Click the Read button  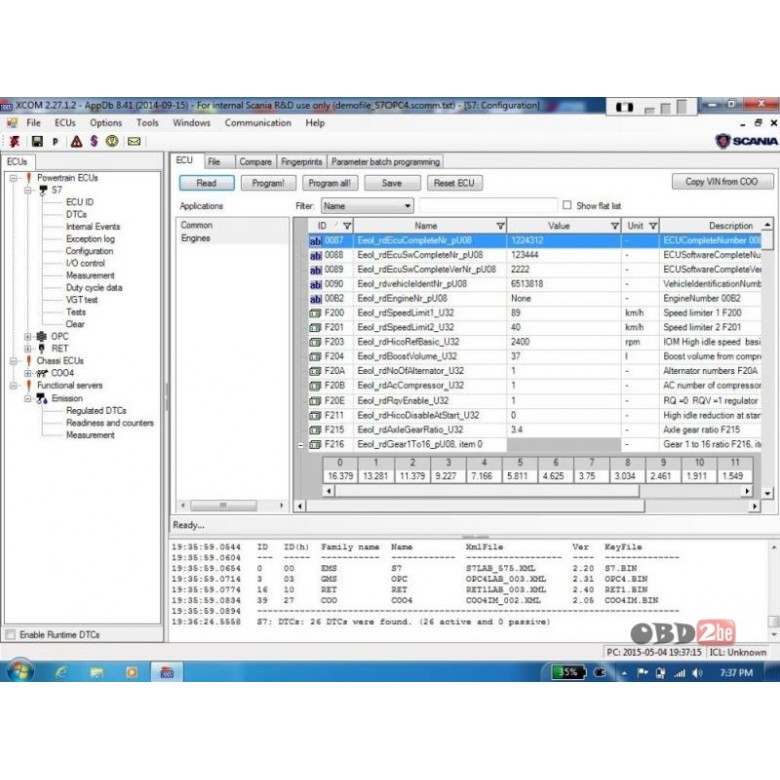coord(206,183)
